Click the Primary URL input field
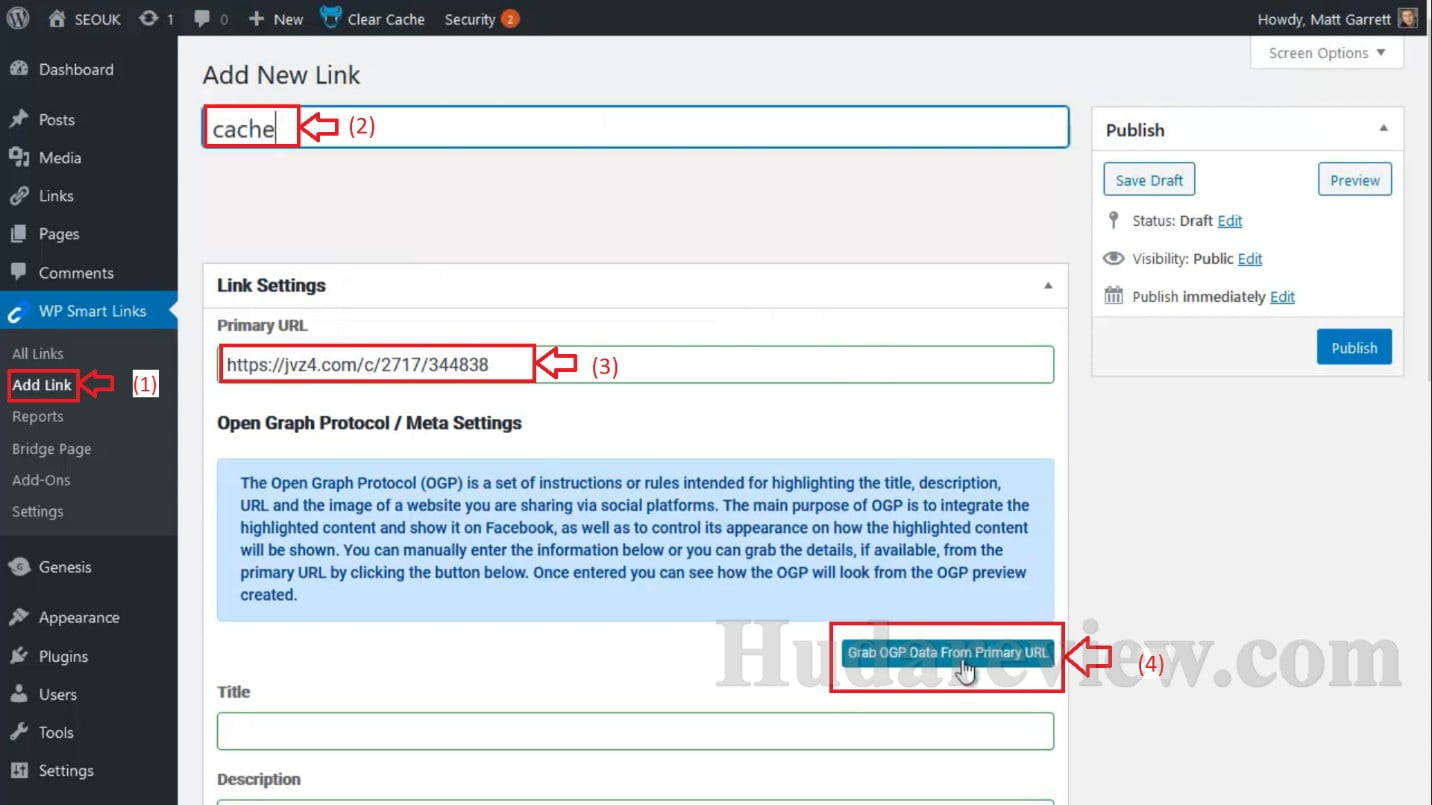This screenshot has width=1432, height=805. pyautogui.click(x=636, y=364)
